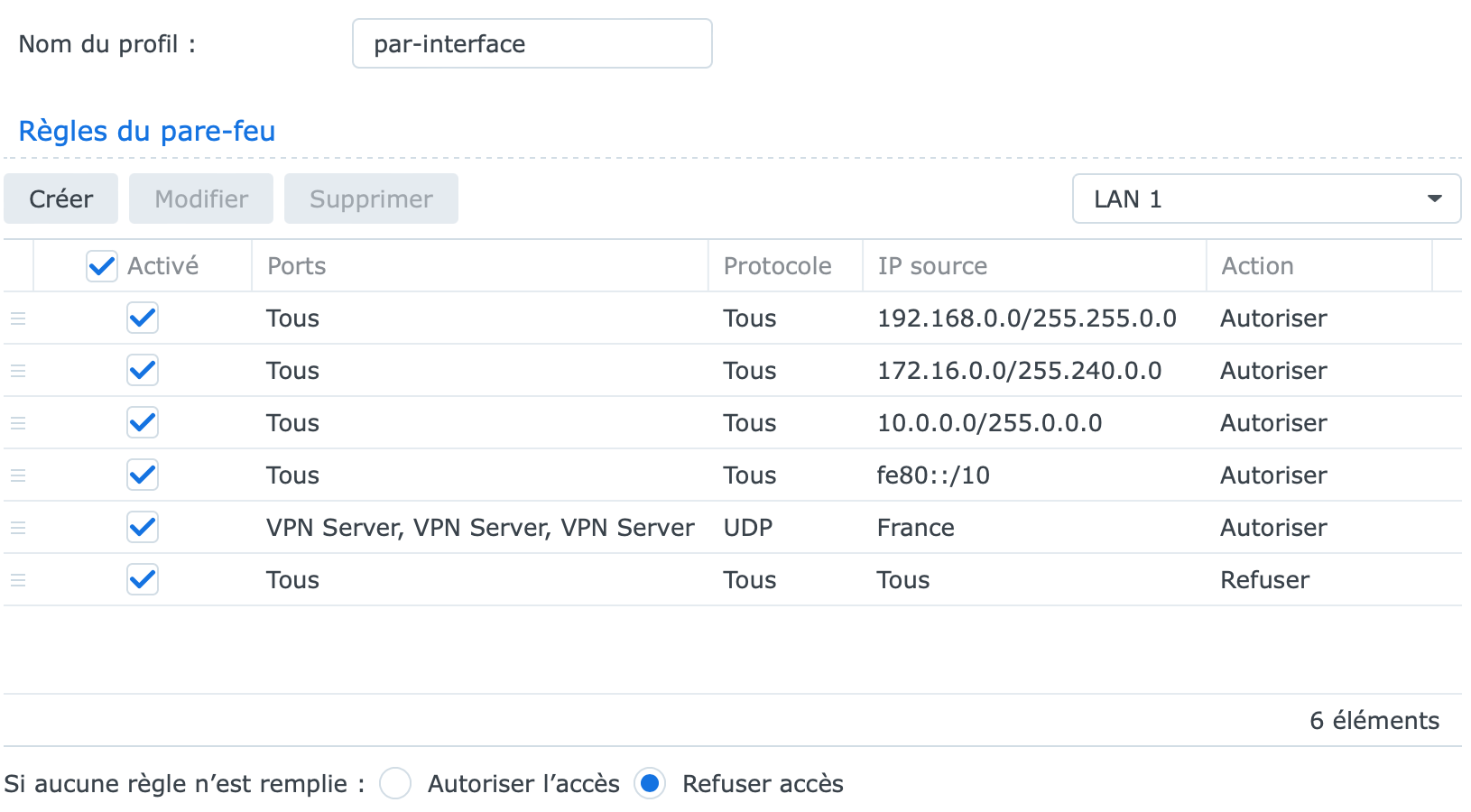This screenshot has height=812, width=1471.
Task: Click drag handle of 10.0.0.0 rule
Action: click(18, 423)
